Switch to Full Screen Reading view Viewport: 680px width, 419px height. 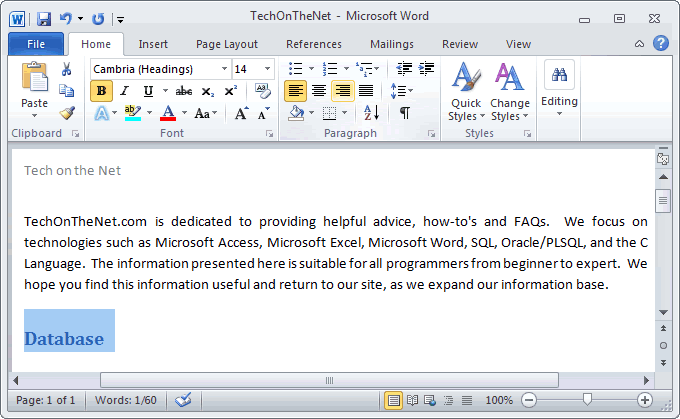click(x=412, y=400)
